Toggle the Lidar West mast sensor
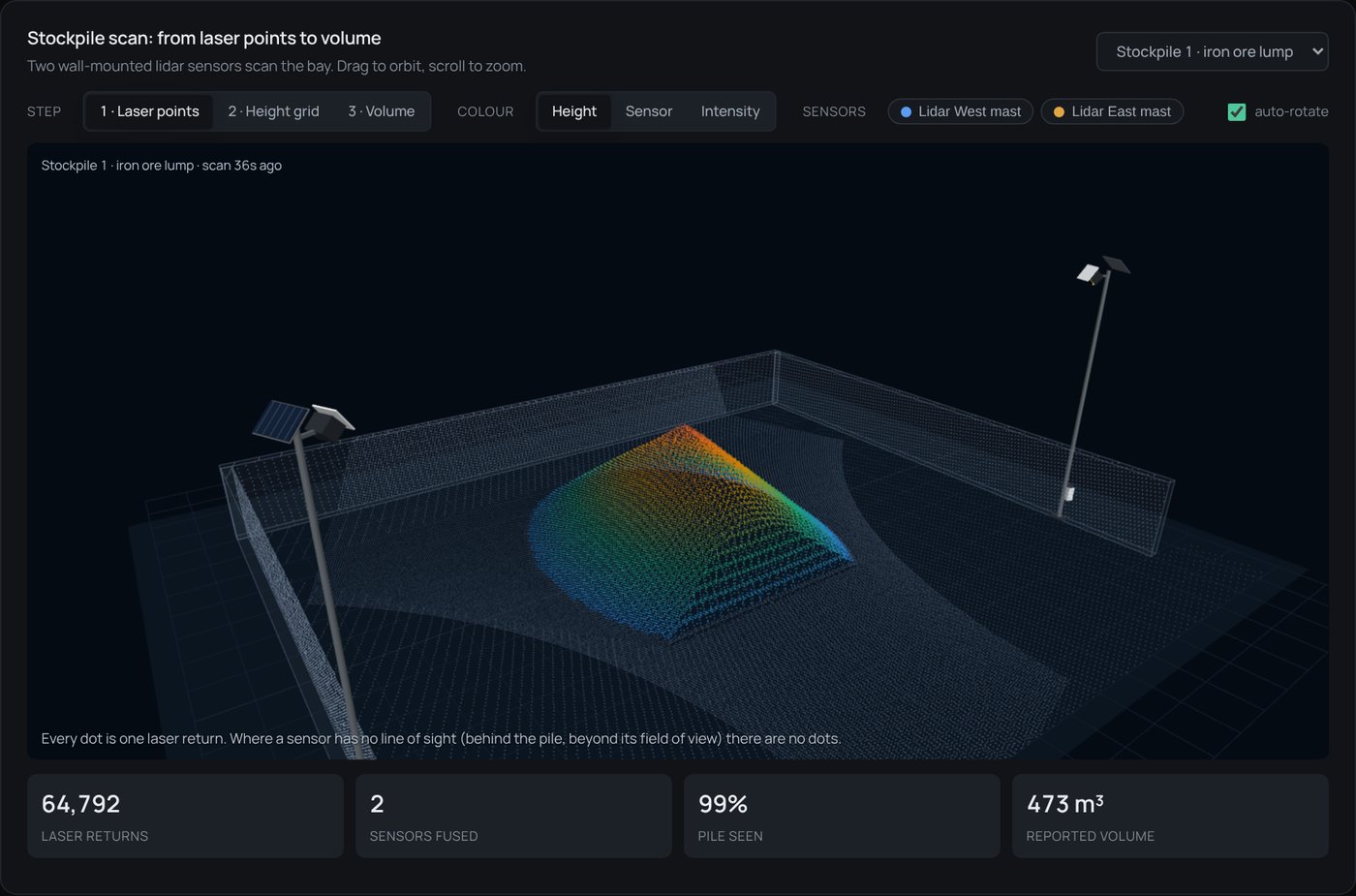The image size is (1356, 896). pos(961,111)
